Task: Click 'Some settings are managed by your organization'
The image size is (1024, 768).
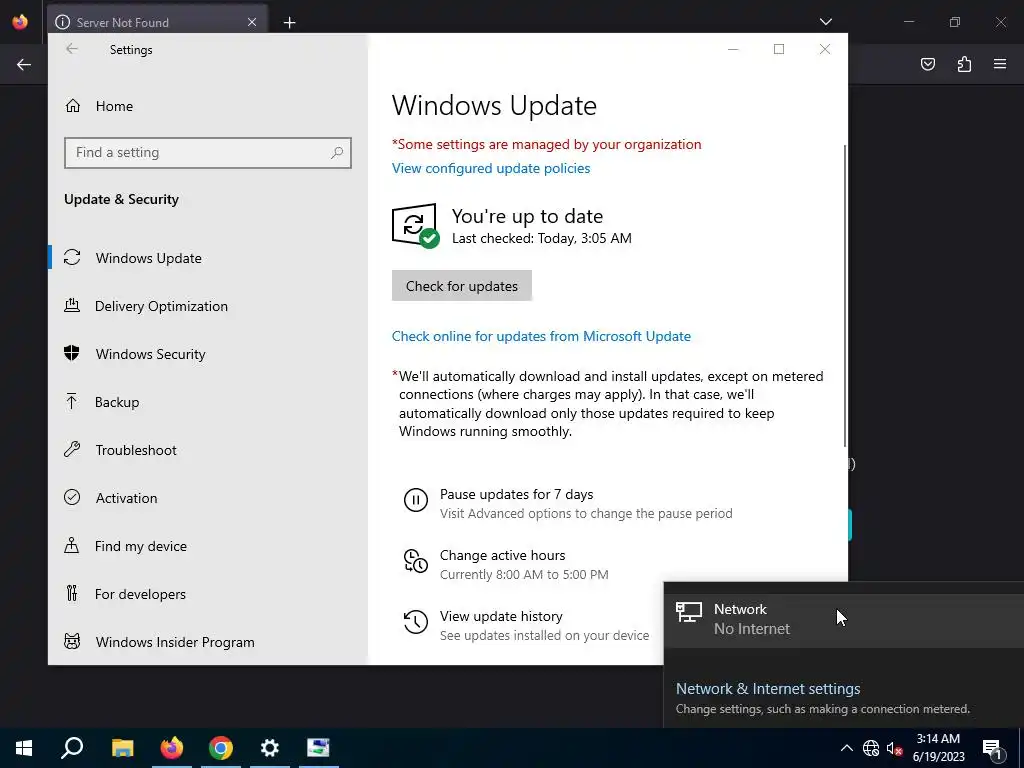Action: [x=547, y=144]
